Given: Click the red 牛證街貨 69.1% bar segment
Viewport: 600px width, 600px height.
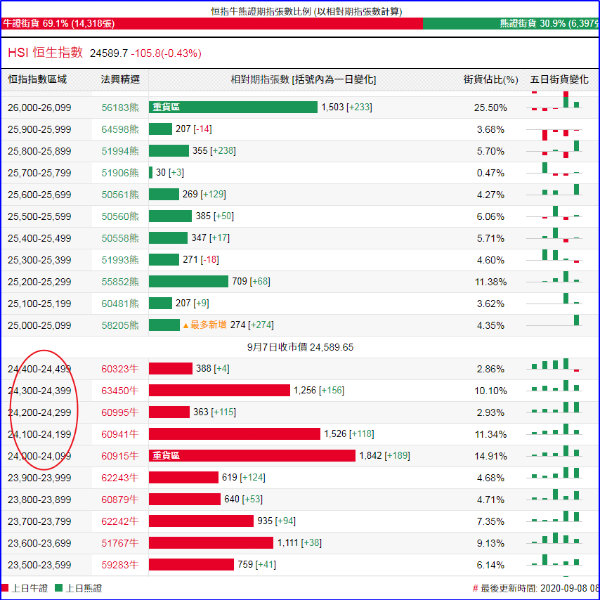Looking at the screenshot, I should point(212,23).
